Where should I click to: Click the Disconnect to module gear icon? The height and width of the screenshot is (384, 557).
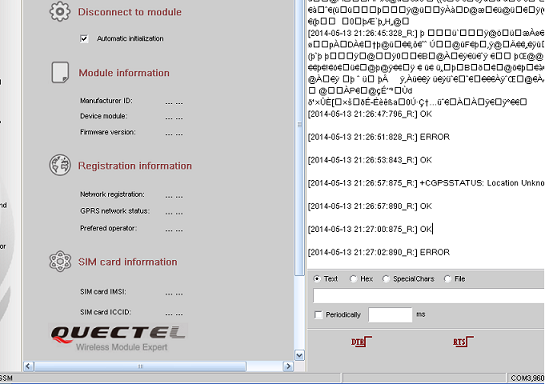pos(60,11)
